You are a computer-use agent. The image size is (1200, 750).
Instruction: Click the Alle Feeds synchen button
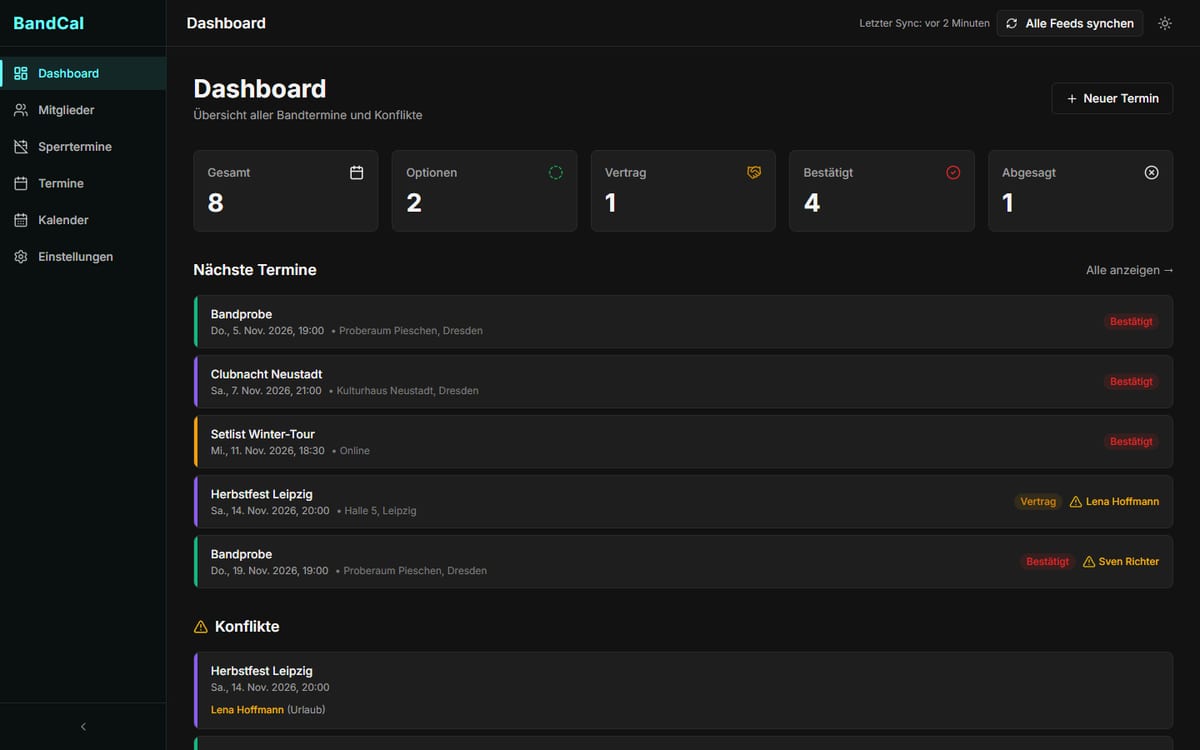click(x=1070, y=23)
